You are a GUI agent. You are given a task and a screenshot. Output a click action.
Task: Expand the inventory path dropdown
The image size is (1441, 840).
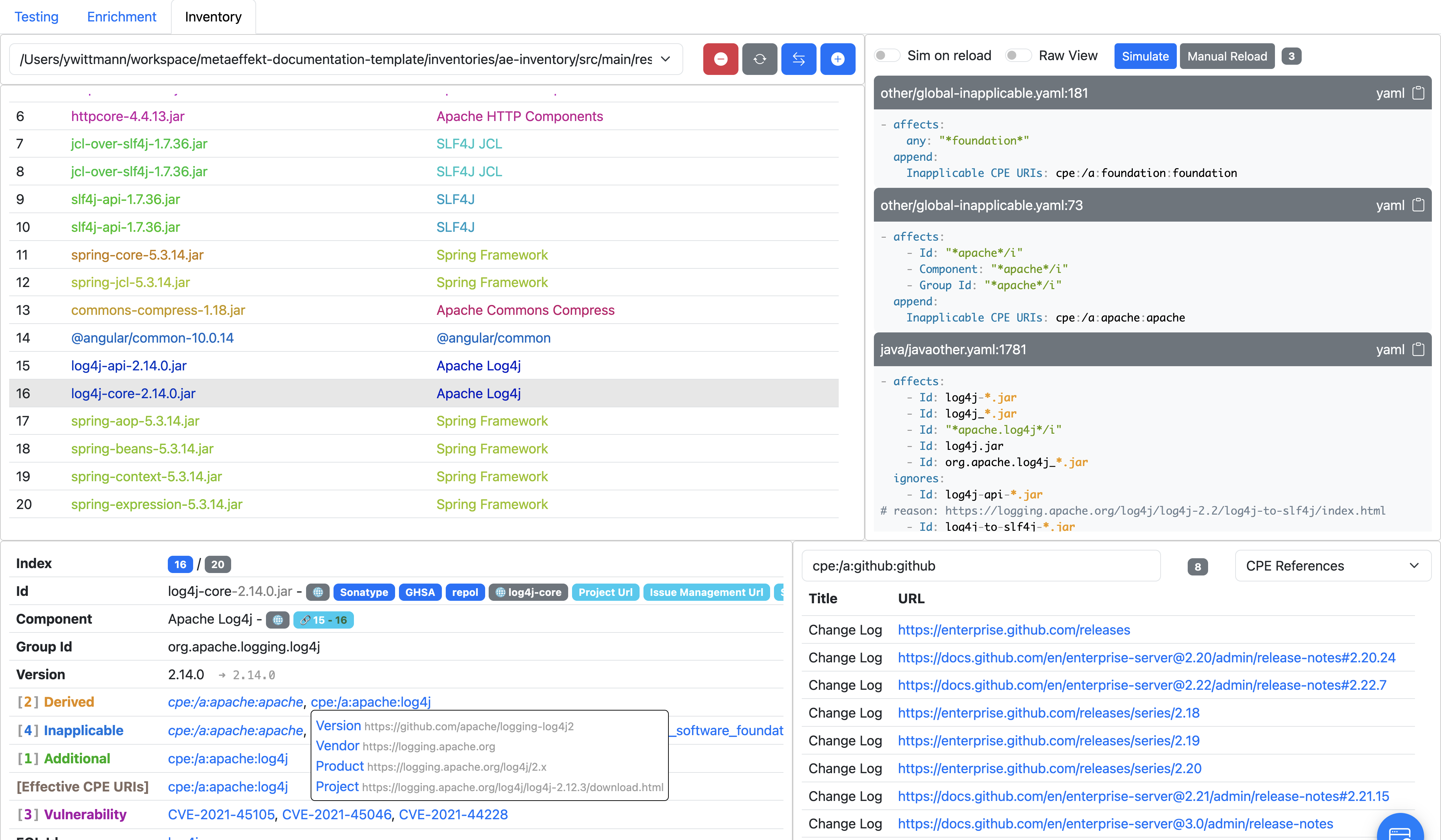click(x=665, y=59)
